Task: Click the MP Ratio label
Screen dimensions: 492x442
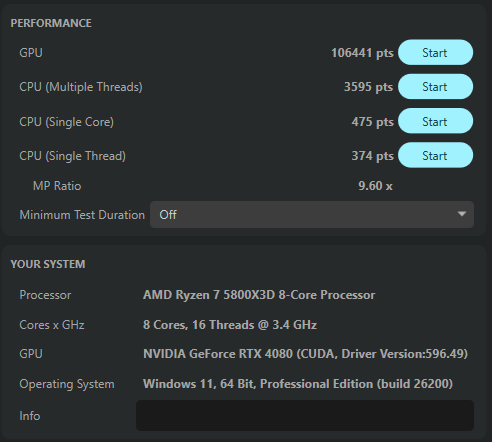Action: coord(57,186)
